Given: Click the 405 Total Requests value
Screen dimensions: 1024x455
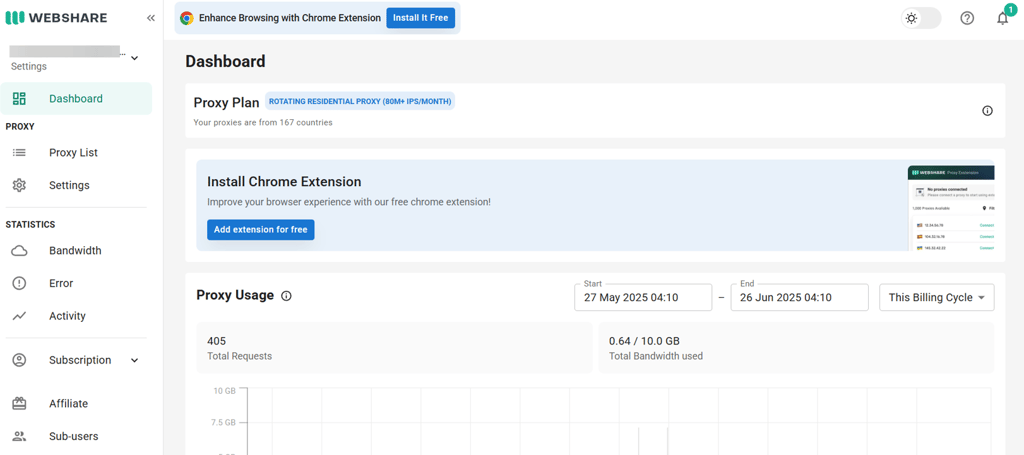Looking at the screenshot, I should click(x=216, y=341).
